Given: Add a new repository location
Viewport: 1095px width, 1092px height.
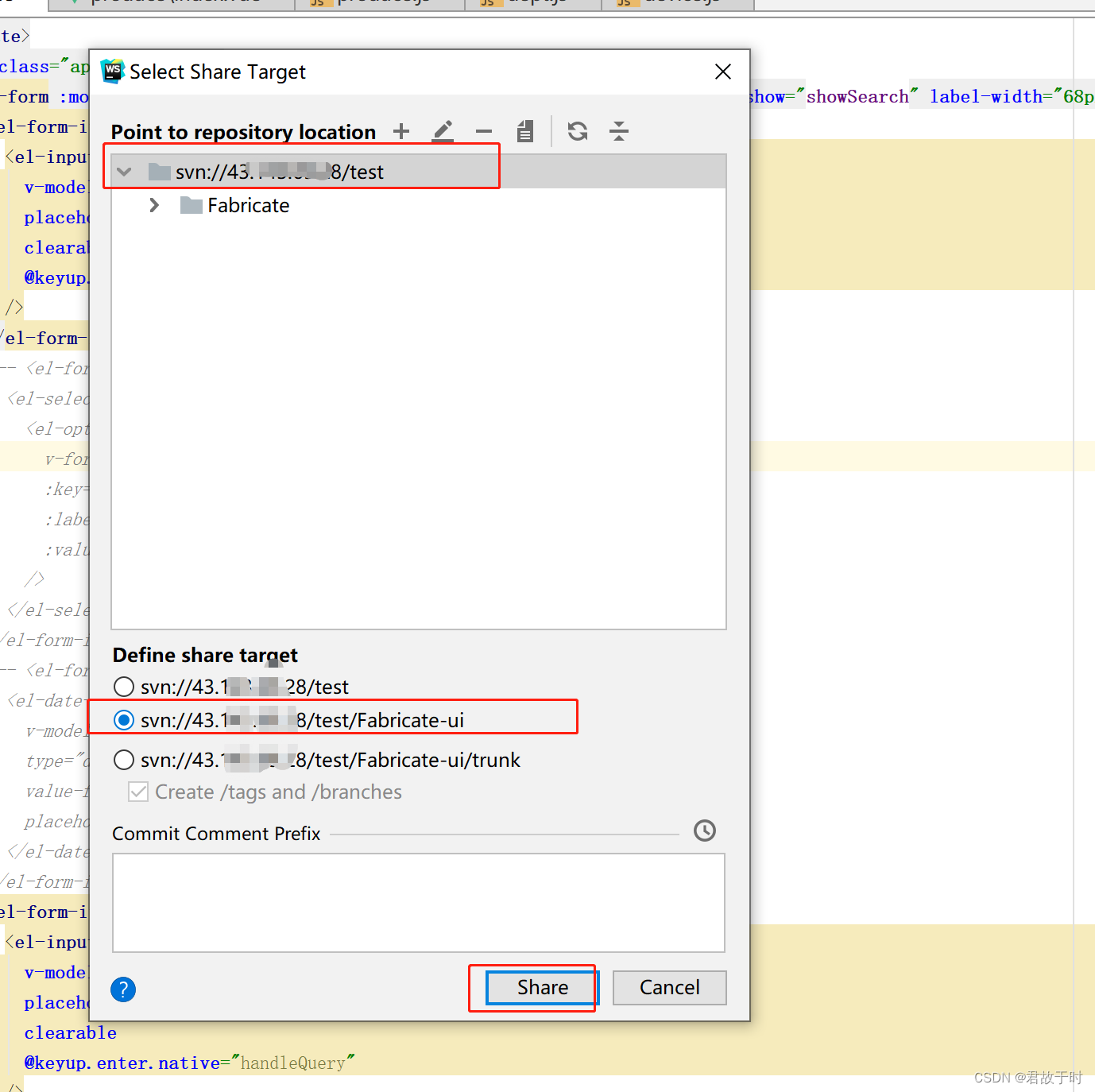Looking at the screenshot, I should pos(401,131).
